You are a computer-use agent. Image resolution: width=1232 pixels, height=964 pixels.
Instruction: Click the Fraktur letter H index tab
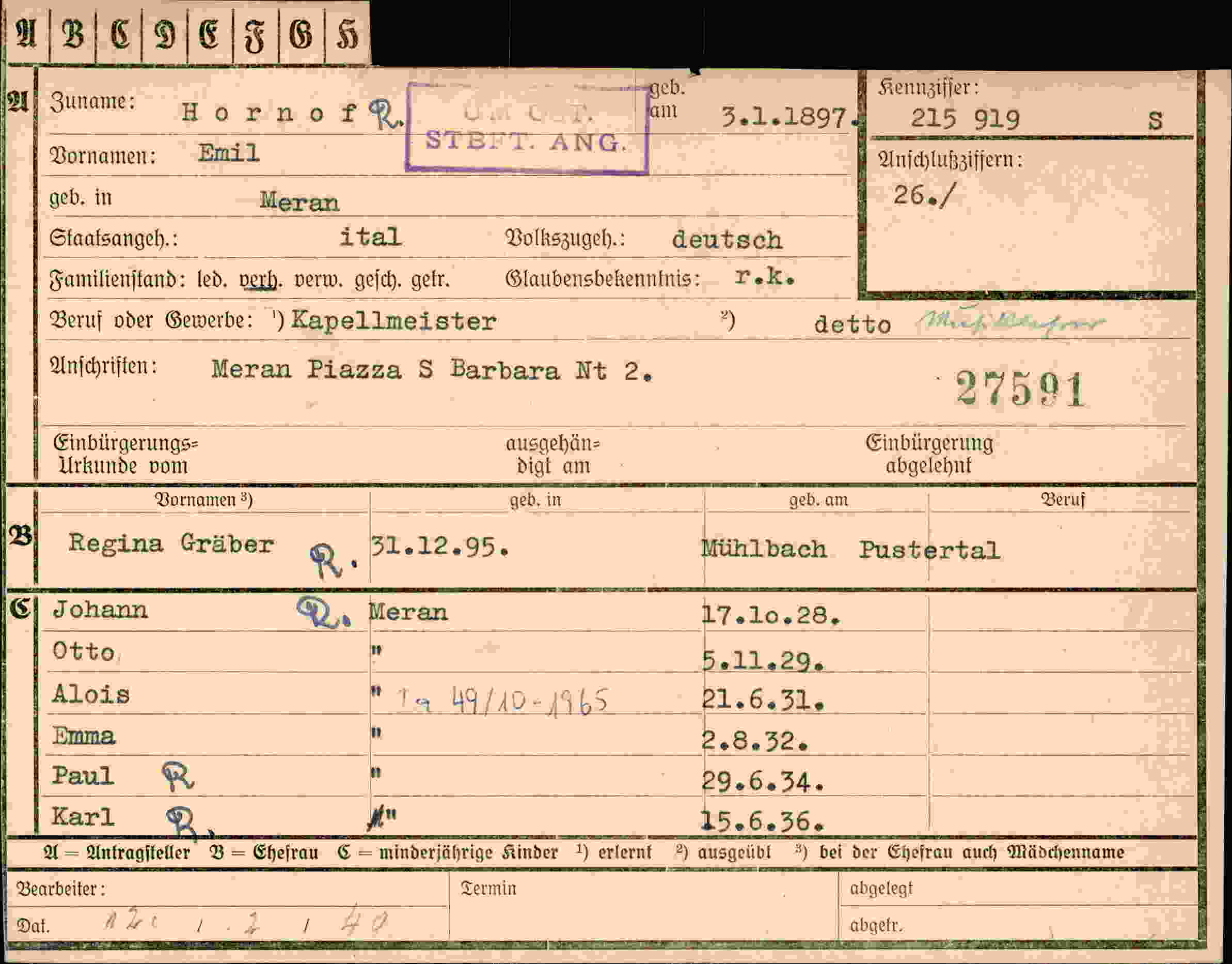(x=347, y=33)
